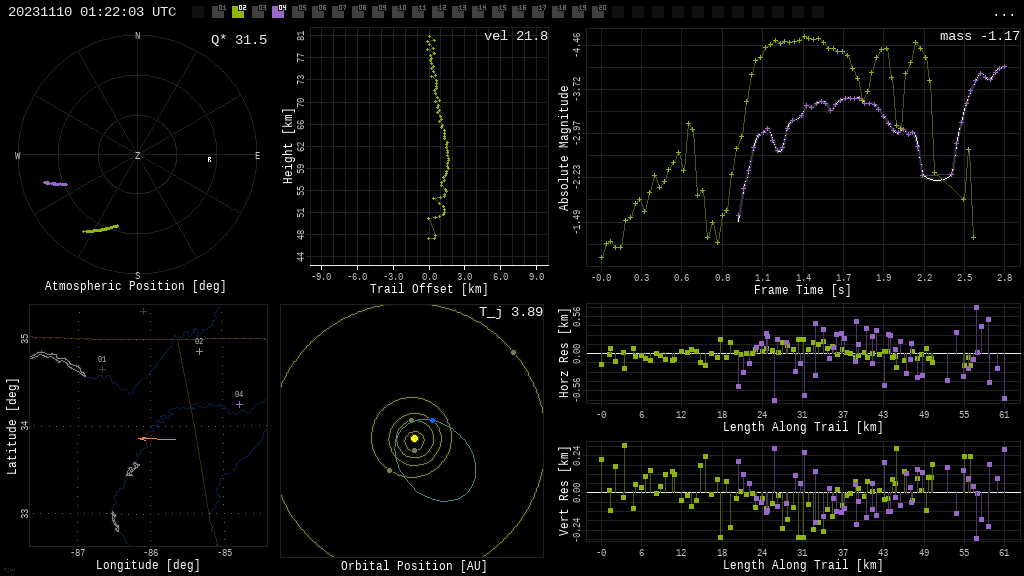Enable station 08 in the top bar

pos(358,12)
